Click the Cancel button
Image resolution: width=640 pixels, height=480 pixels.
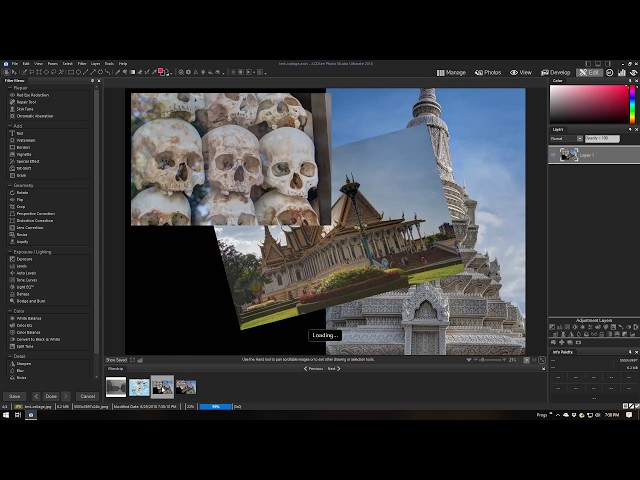tap(87, 396)
